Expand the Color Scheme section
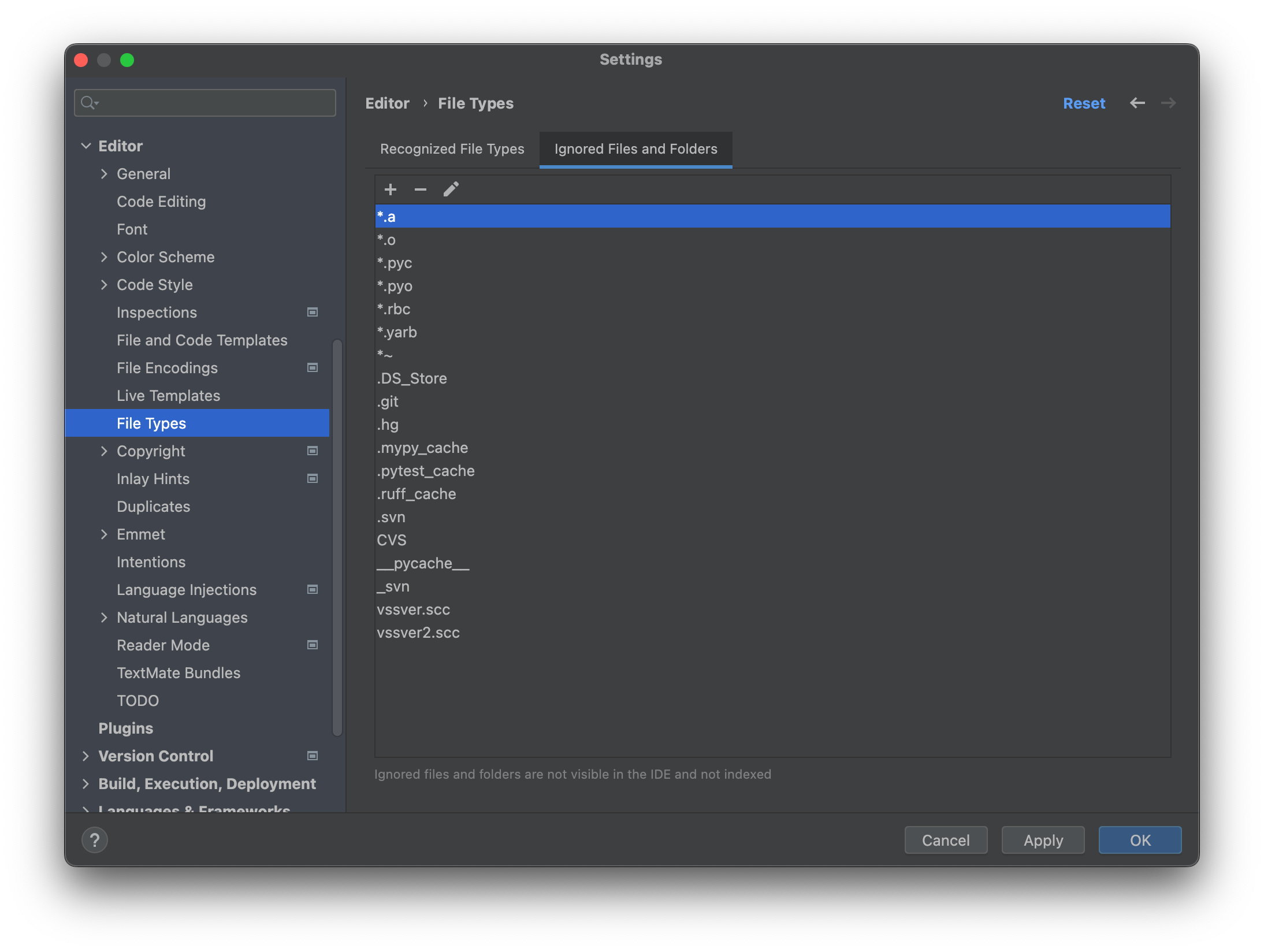This screenshot has height=952, width=1264. tap(105, 256)
